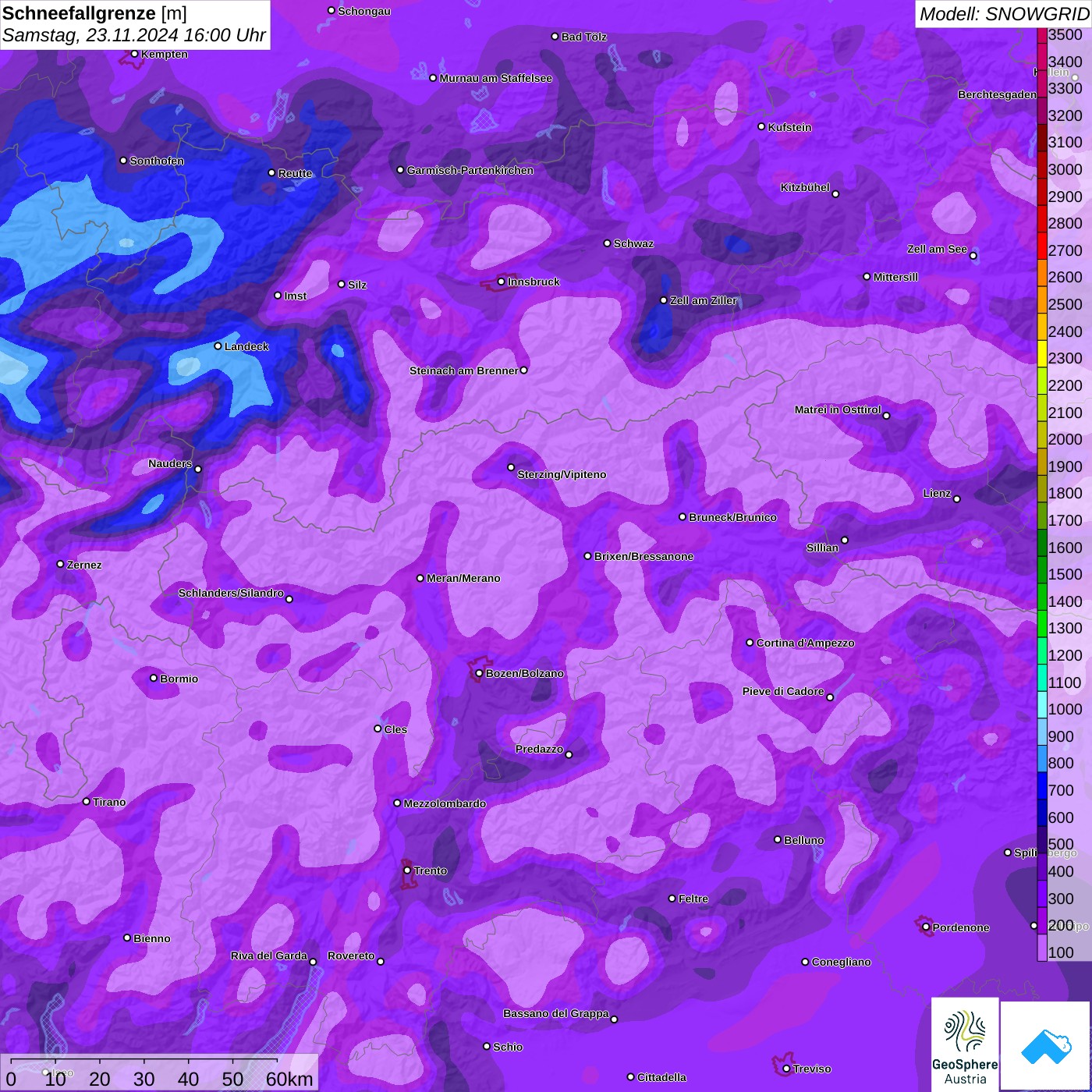
Task: Click the Garmisch-Partenkirchen label
Action: pyautogui.click(x=470, y=170)
